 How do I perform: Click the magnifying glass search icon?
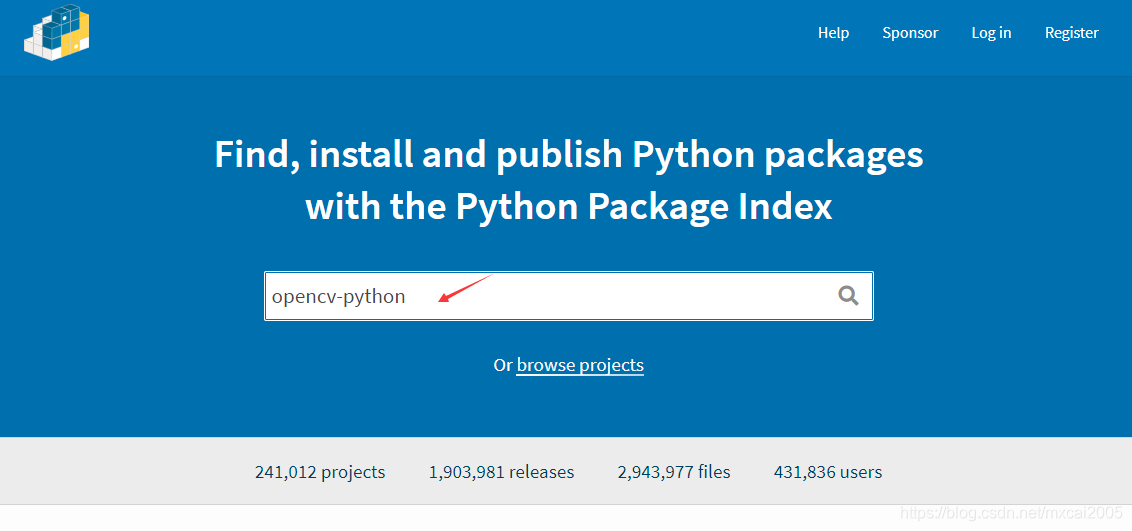tap(848, 295)
